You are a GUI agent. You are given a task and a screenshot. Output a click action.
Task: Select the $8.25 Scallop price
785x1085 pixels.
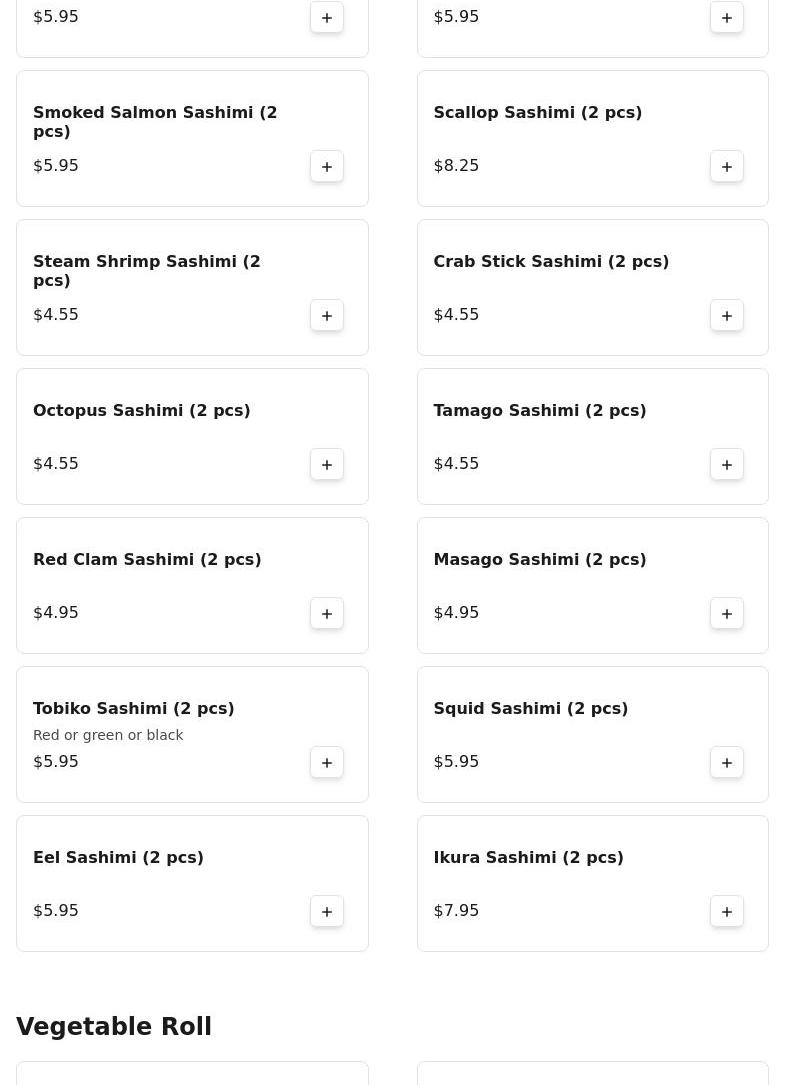(456, 166)
